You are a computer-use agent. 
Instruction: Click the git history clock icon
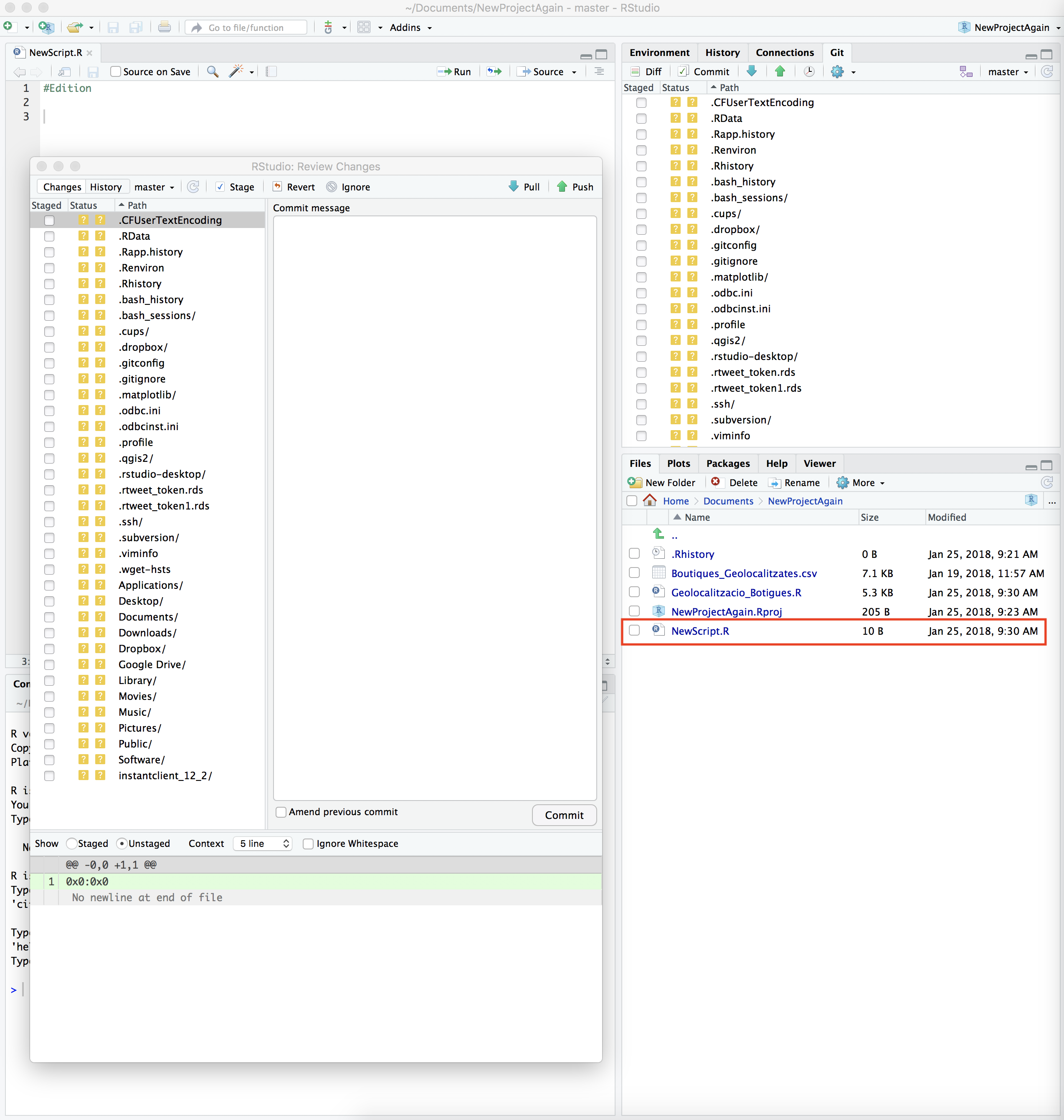(x=809, y=71)
